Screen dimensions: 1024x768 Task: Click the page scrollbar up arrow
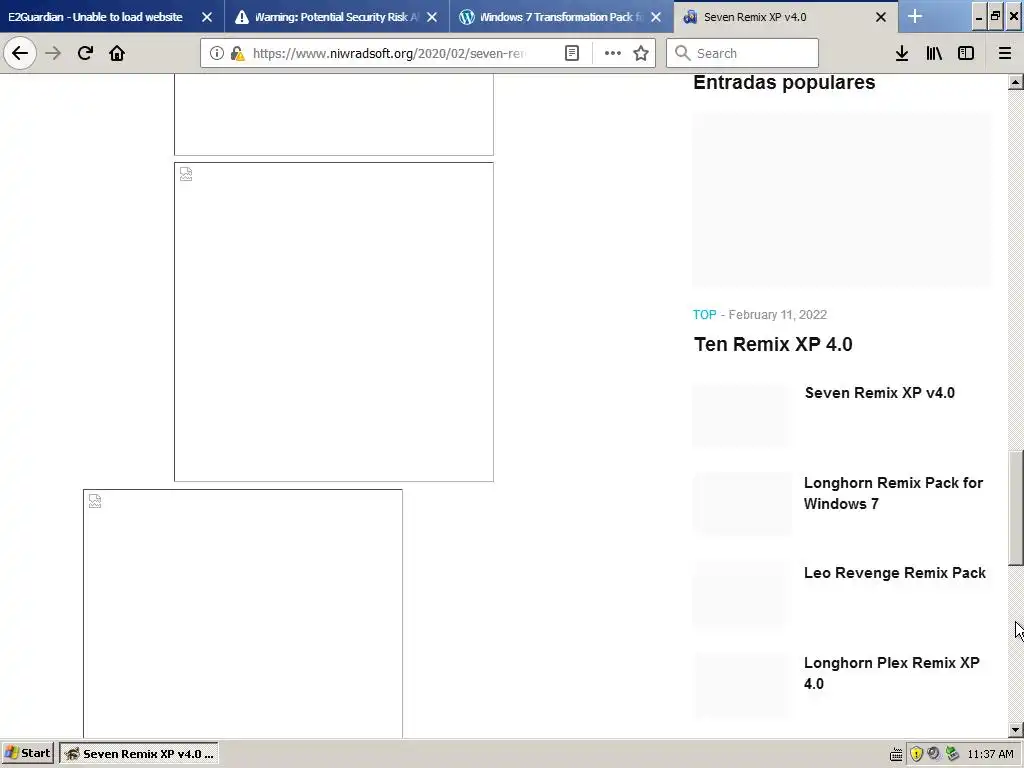(x=1016, y=82)
